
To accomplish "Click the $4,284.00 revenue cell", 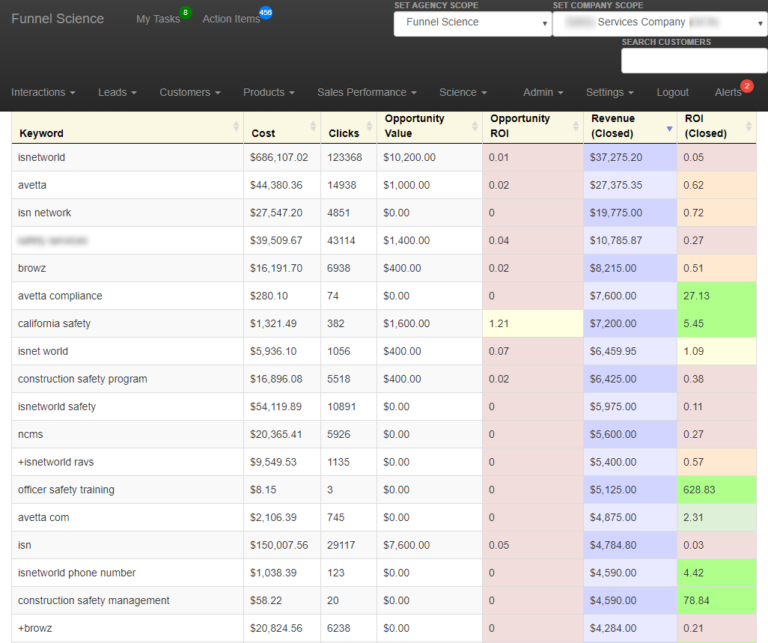I will click(630, 628).
